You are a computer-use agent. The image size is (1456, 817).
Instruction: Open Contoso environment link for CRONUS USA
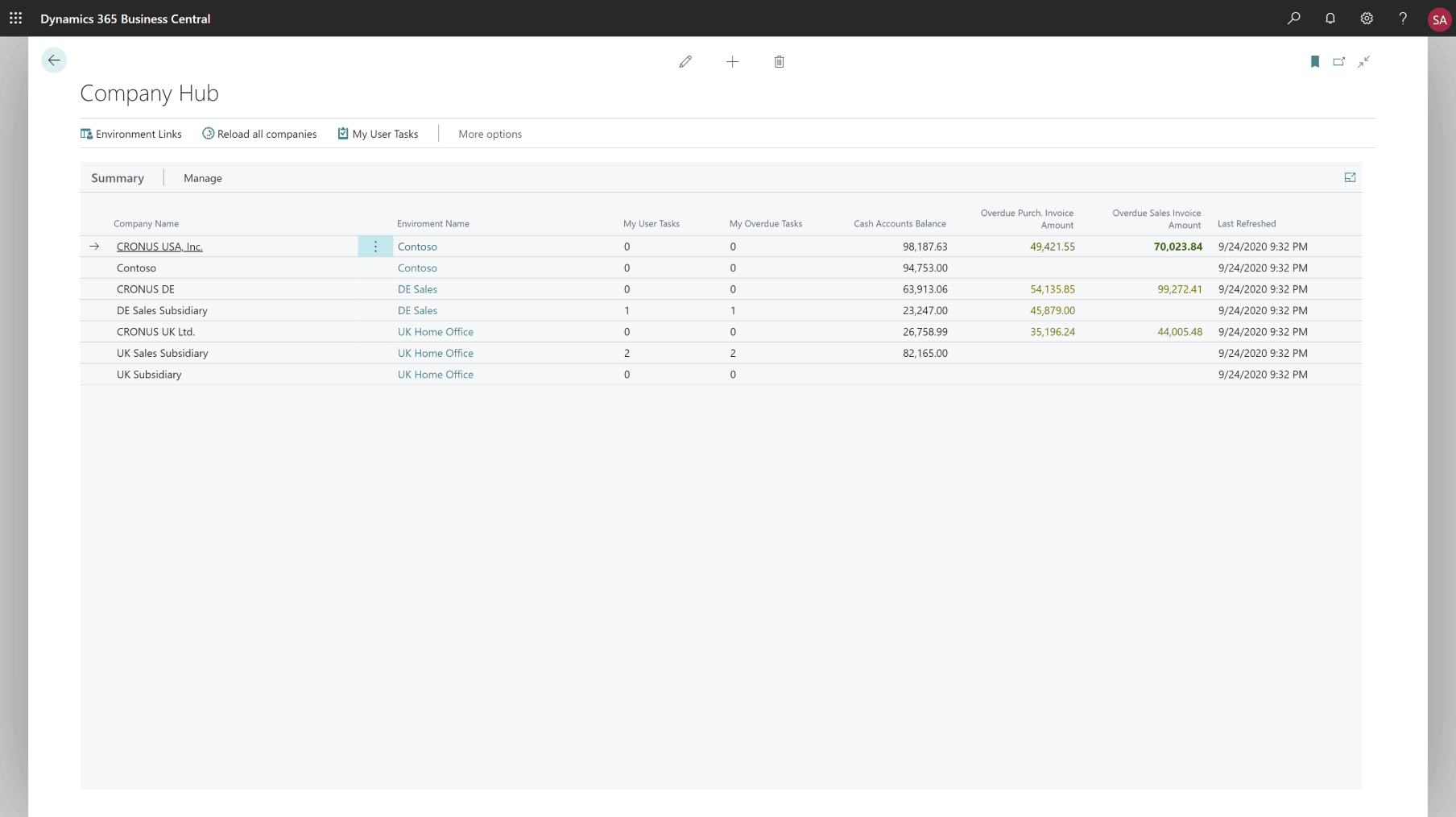click(x=417, y=247)
